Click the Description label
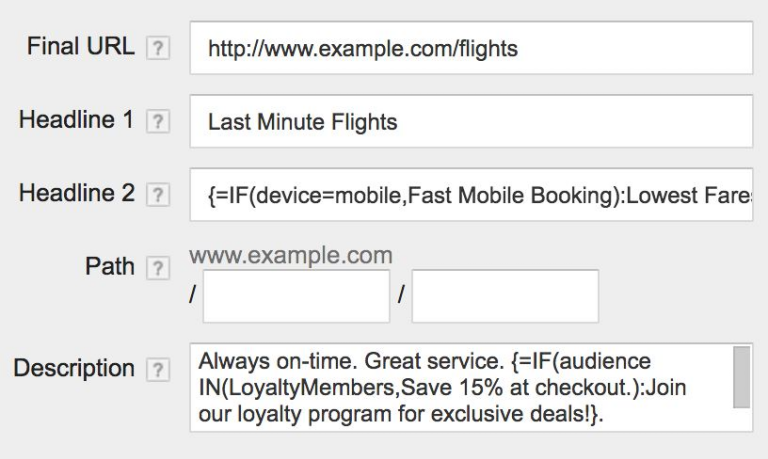The height and width of the screenshot is (459, 768). point(74,367)
